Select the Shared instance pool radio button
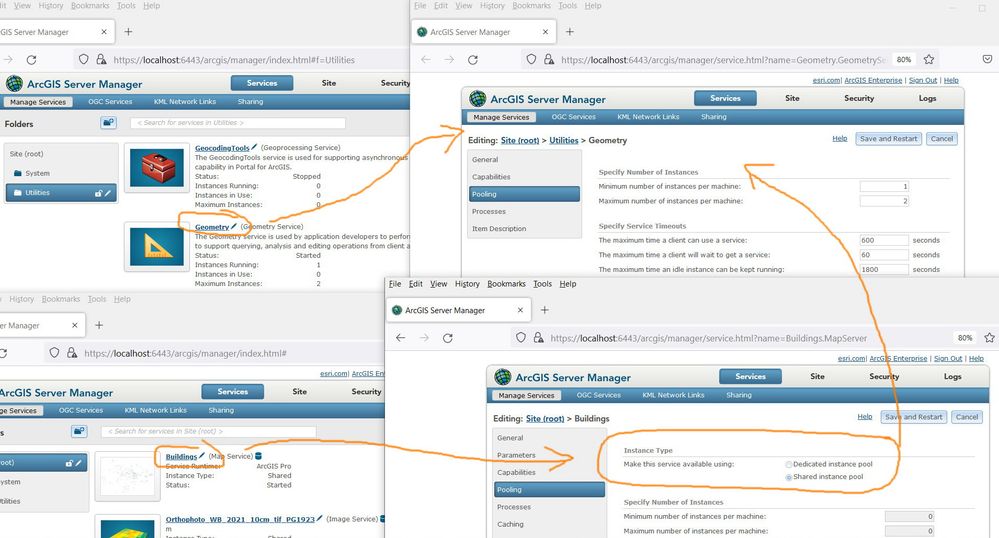 [789, 477]
